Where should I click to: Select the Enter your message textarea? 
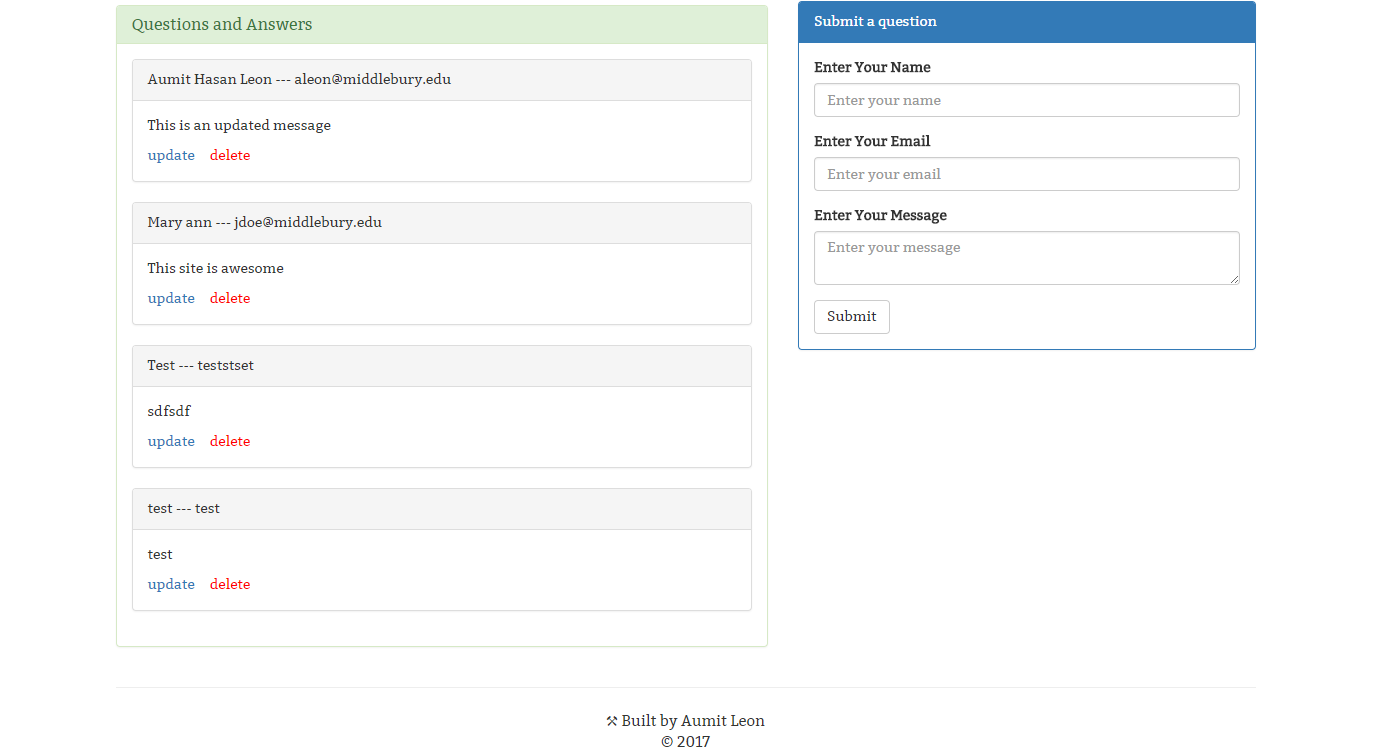[1027, 258]
